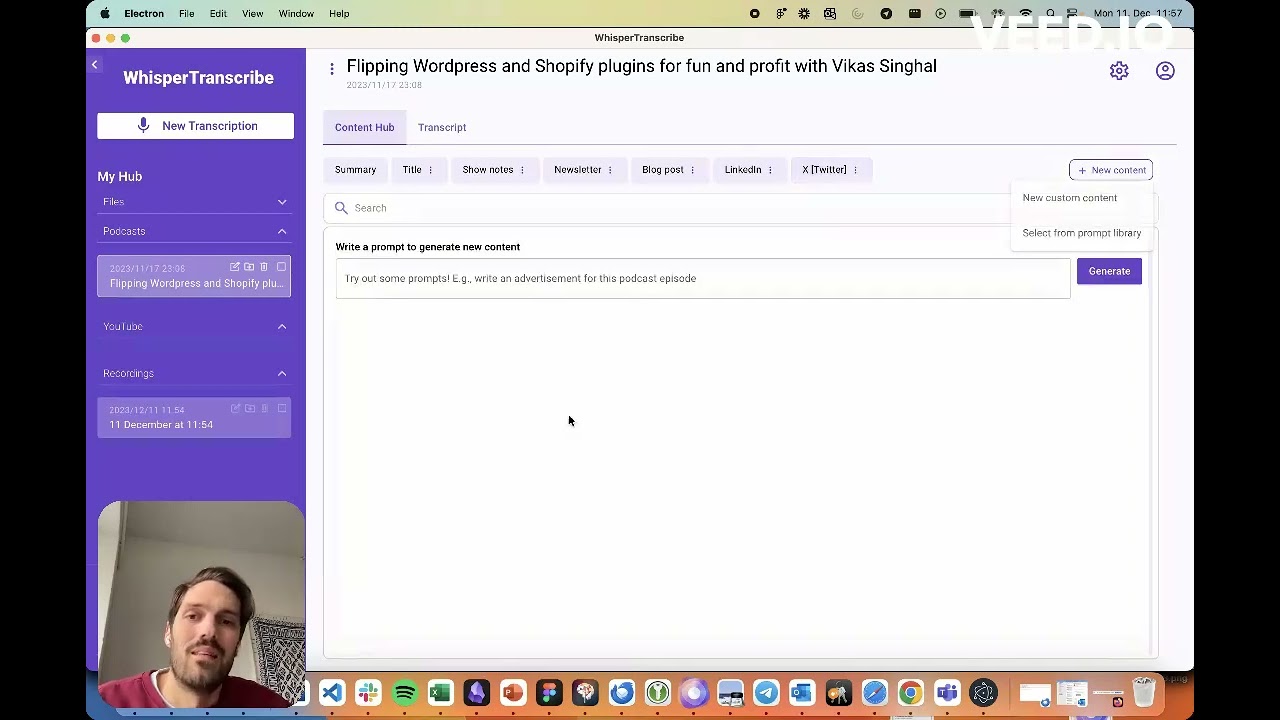Click the folder icon on the 2023/11/17 podcast
Screen dimensions: 1280x720
(x=249, y=266)
